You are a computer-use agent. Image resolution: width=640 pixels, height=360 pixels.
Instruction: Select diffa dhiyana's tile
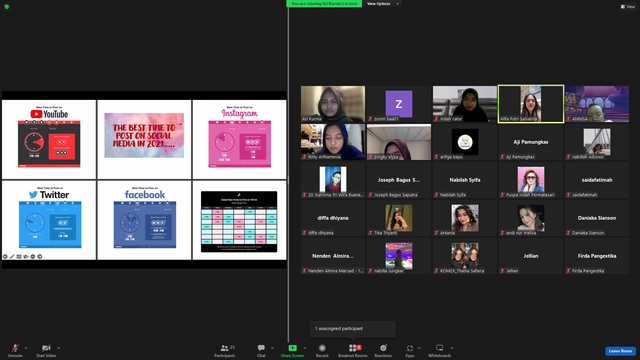[x=333, y=218]
